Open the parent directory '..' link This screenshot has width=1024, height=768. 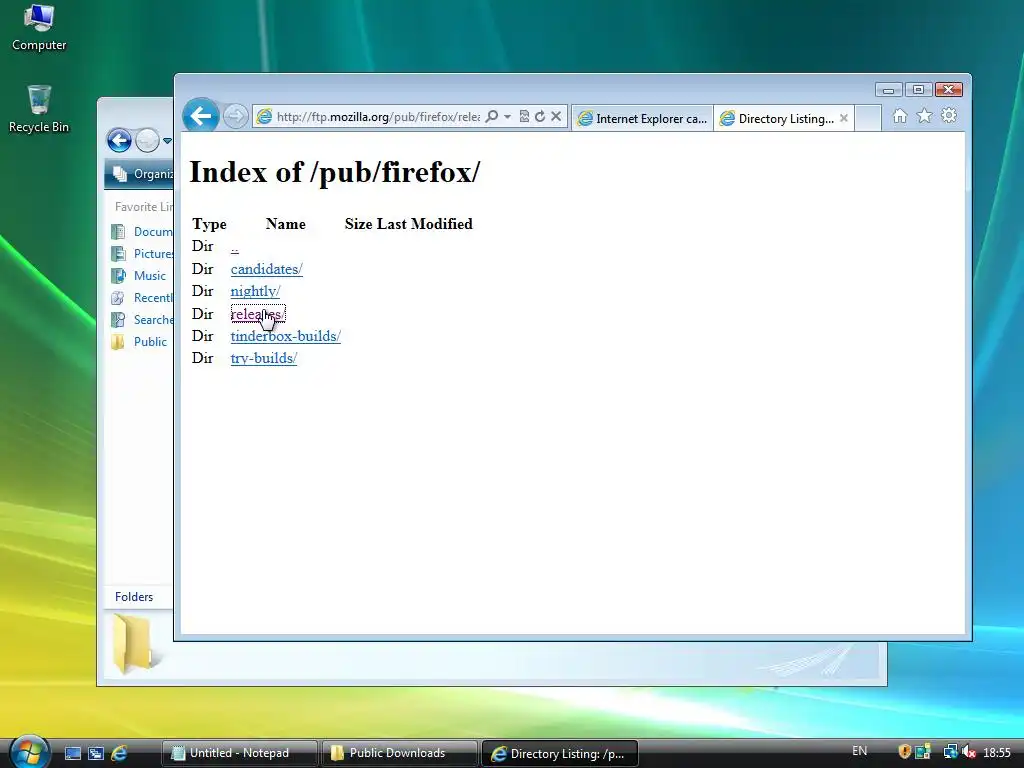click(x=234, y=248)
